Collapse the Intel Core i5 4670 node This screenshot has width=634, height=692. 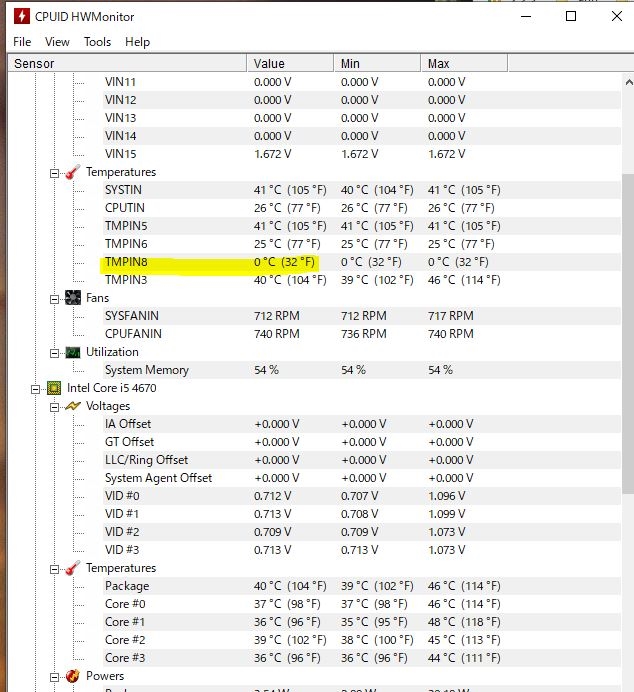click(x=35, y=389)
